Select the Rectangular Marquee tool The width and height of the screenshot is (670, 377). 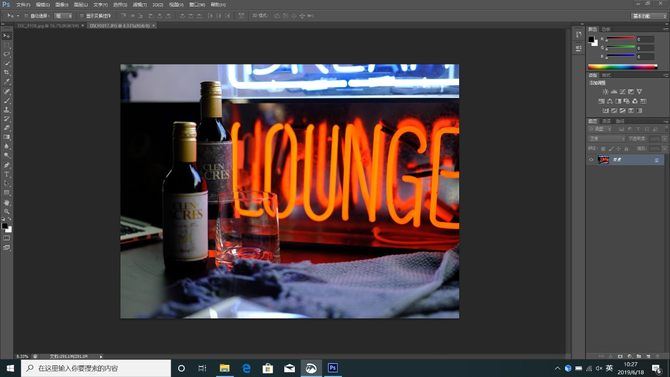[6, 45]
